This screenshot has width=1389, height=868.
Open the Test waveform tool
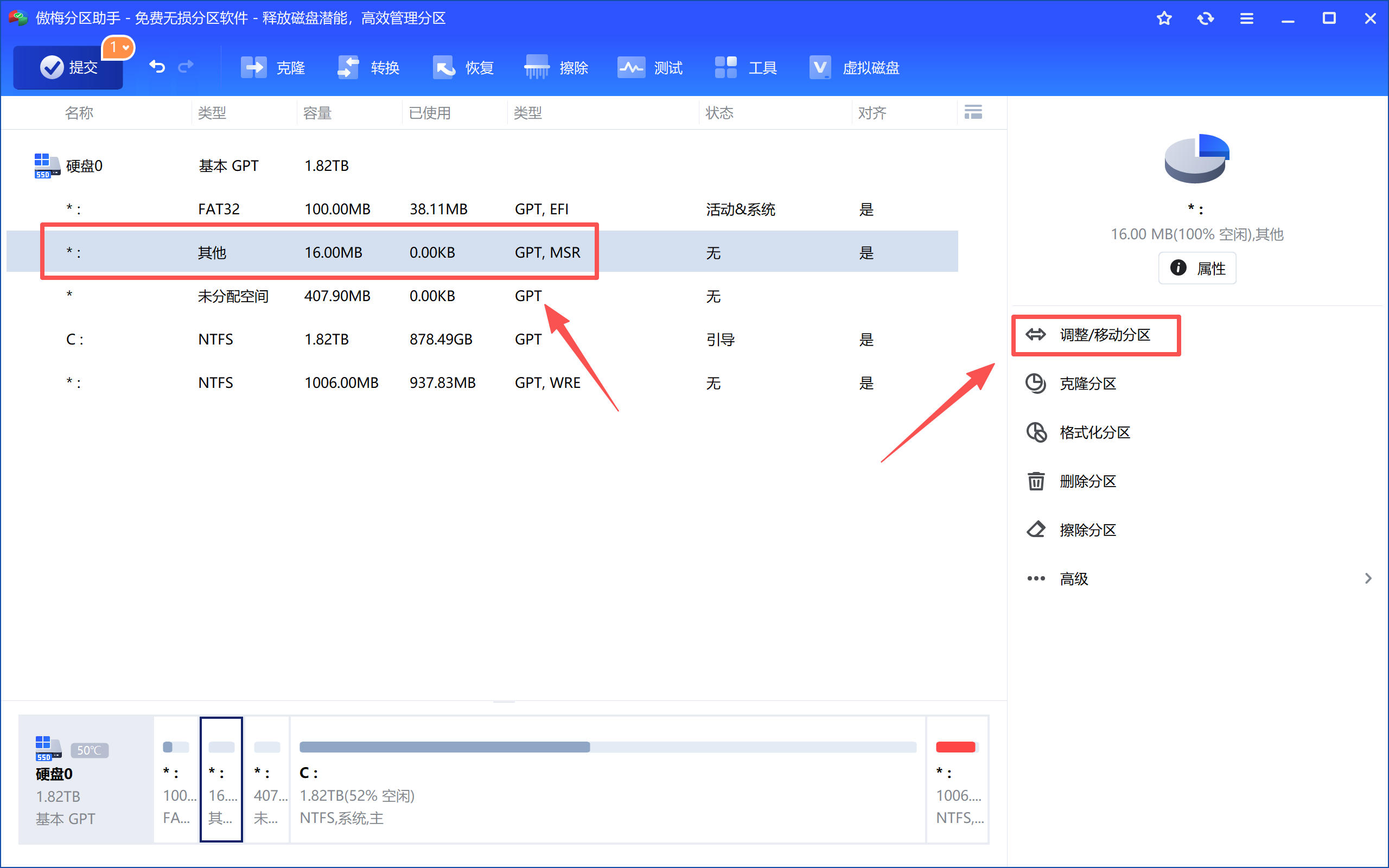tap(632, 68)
